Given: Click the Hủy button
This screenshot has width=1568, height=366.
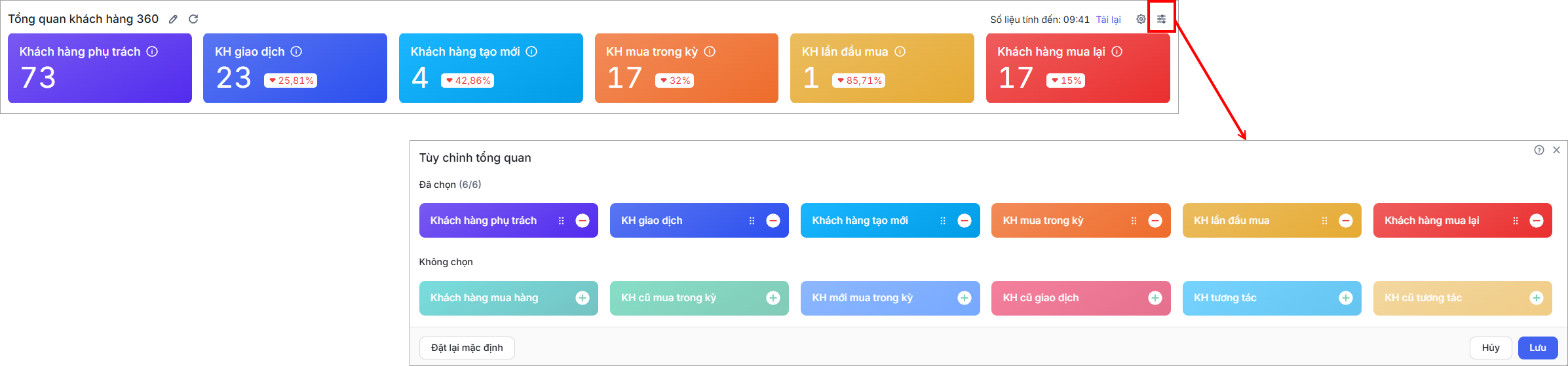Looking at the screenshot, I should [1491, 348].
